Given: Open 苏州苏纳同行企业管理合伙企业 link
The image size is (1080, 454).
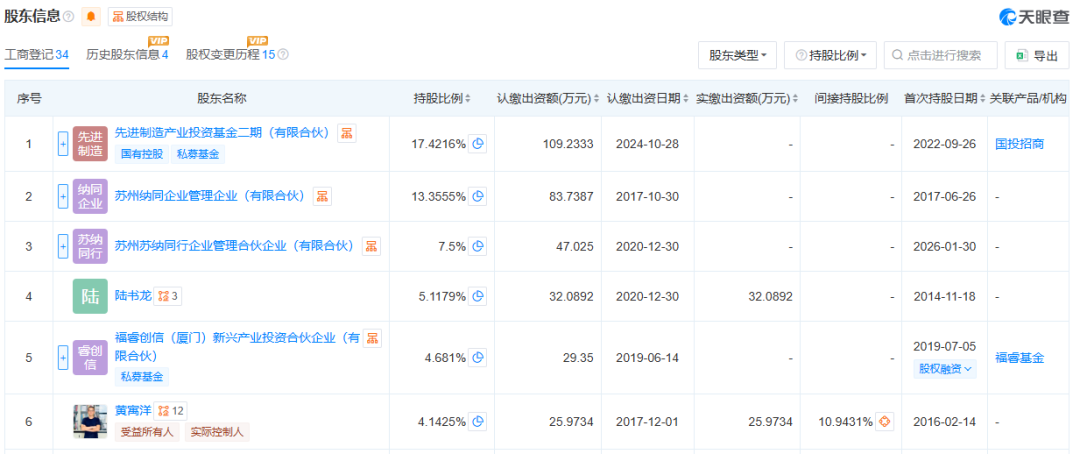Looking at the screenshot, I should point(234,246).
